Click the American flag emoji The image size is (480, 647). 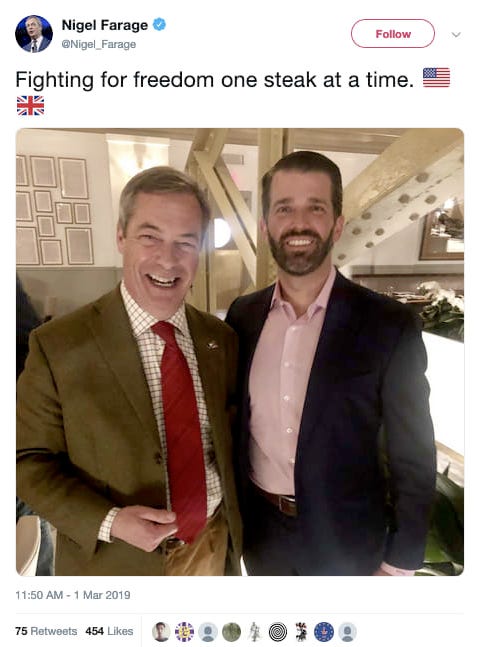click(436, 78)
